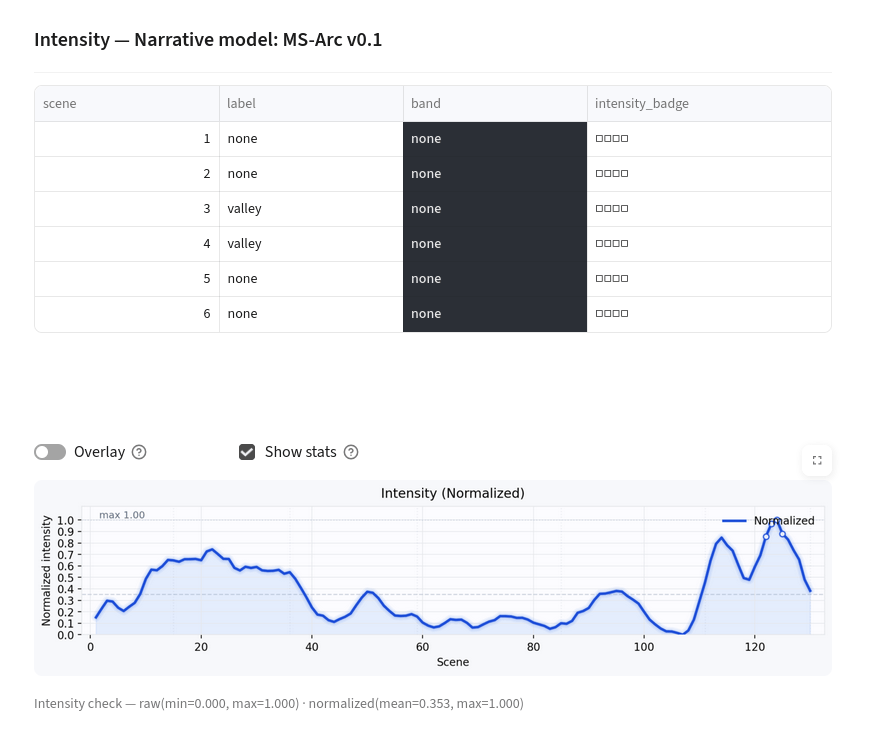Viewport: 871px width, 732px height.
Task: Click the band cell in scene 6
Action: pyautogui.click(x=495, y=314)
